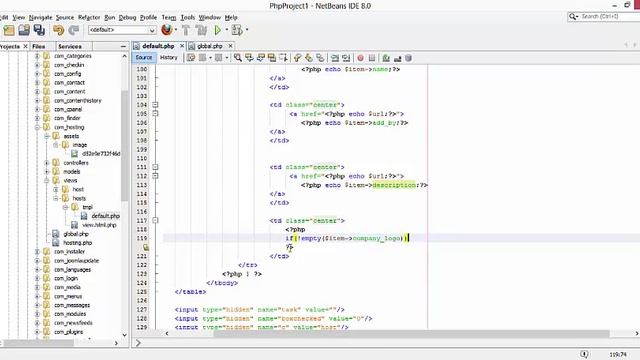Open the Window menu
This screenshot has height=360, width=640.
click(209, 17)
